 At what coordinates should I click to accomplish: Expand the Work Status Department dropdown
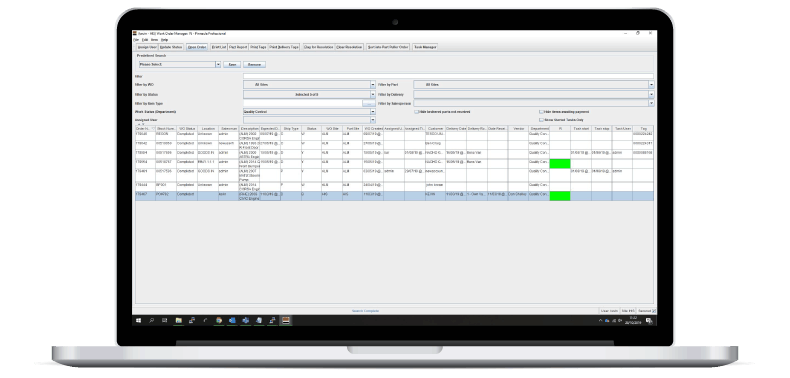373,111
